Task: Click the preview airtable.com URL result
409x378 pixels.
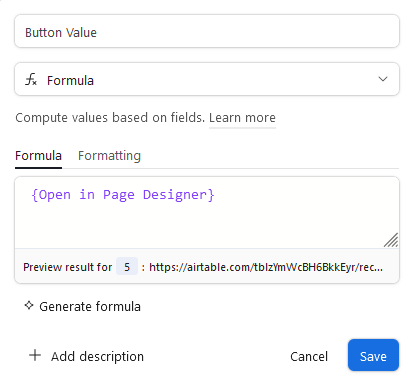Action: [266, 267]
